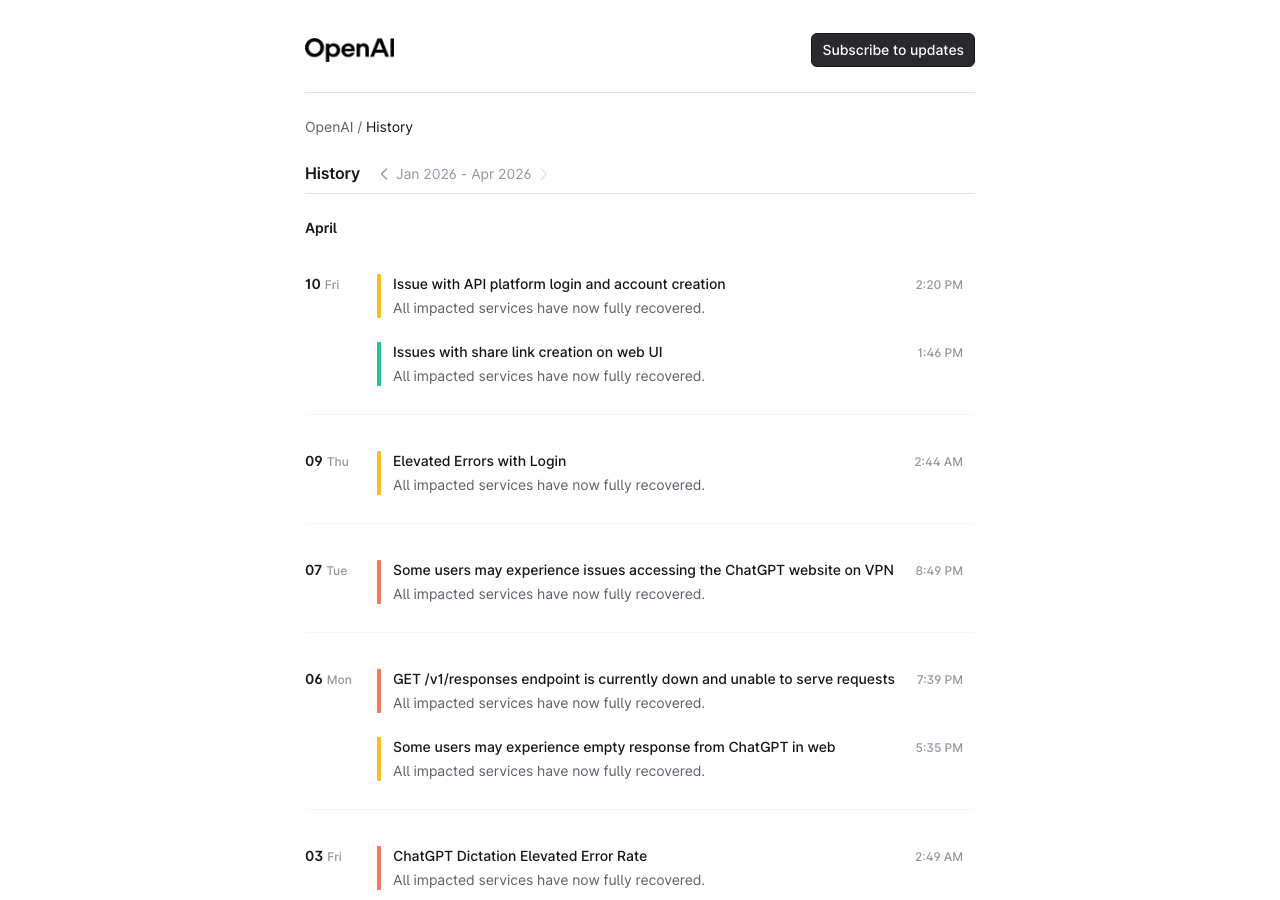Viewport: 1280px width, 900px height.
Task: Open the ChatGPT Dictation Elevated Error Rate incident
Action: coord(520,856)
